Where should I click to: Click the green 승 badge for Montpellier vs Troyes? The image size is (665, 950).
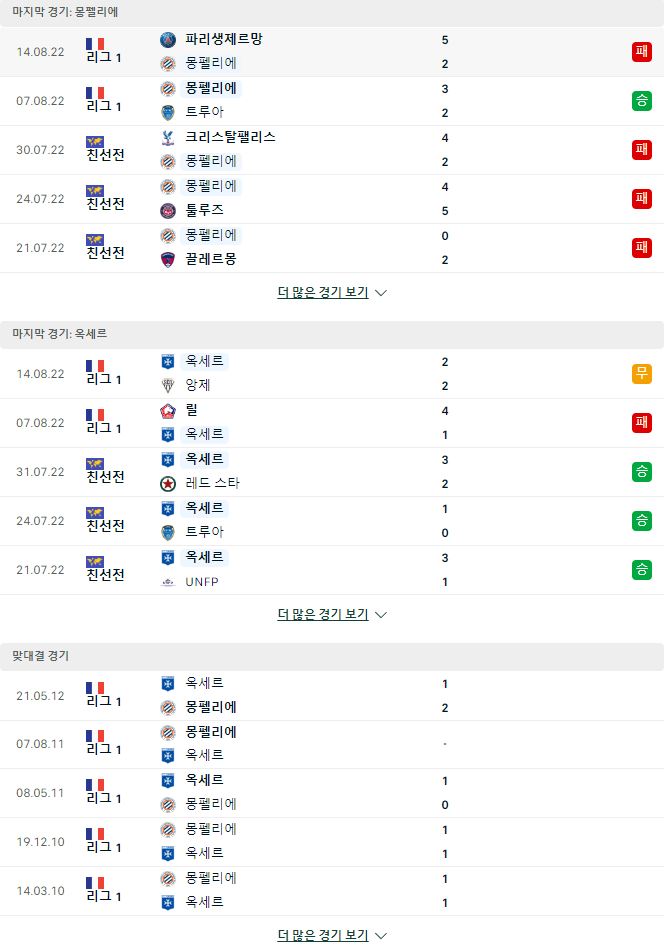click(x=642, y=101)
